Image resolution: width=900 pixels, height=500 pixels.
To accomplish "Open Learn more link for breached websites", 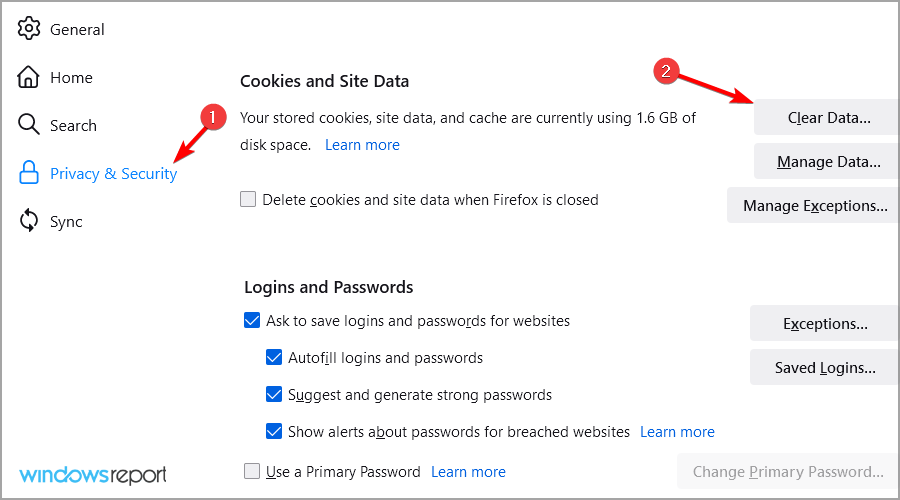I will pyautogui.click(x=677, y=432).
